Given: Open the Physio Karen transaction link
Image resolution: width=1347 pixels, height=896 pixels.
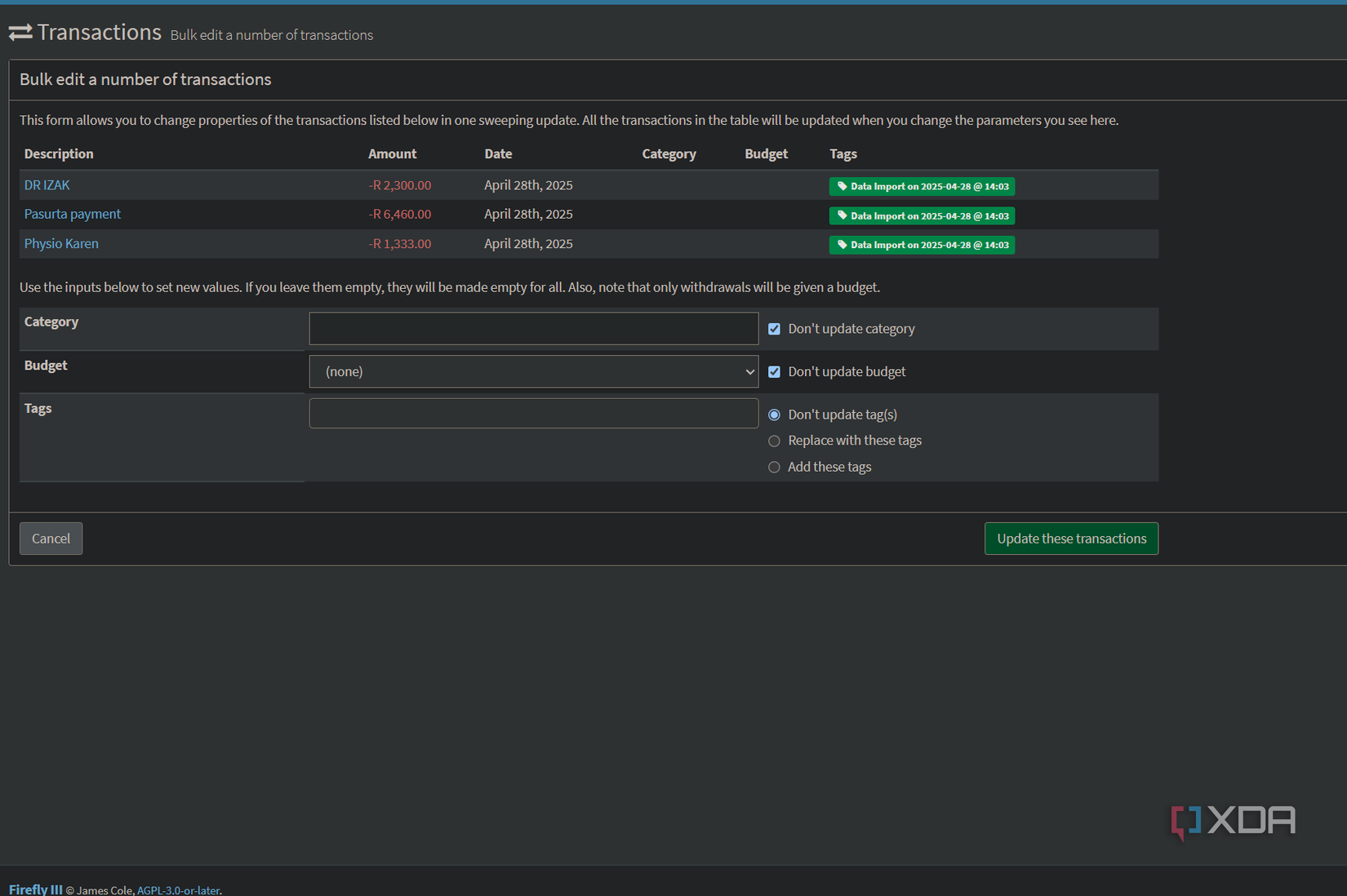Looking at the screenshot, I should (x=60, y=243).
